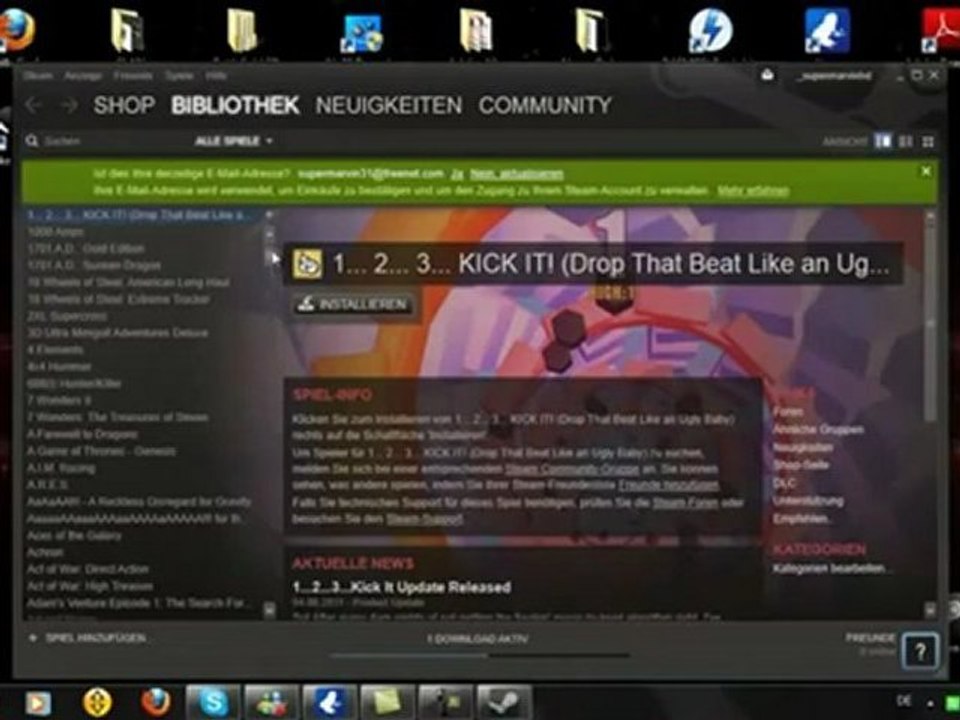
Task: Select 1701 A.D.: Gold Edition in list
Action: point(86,249)
